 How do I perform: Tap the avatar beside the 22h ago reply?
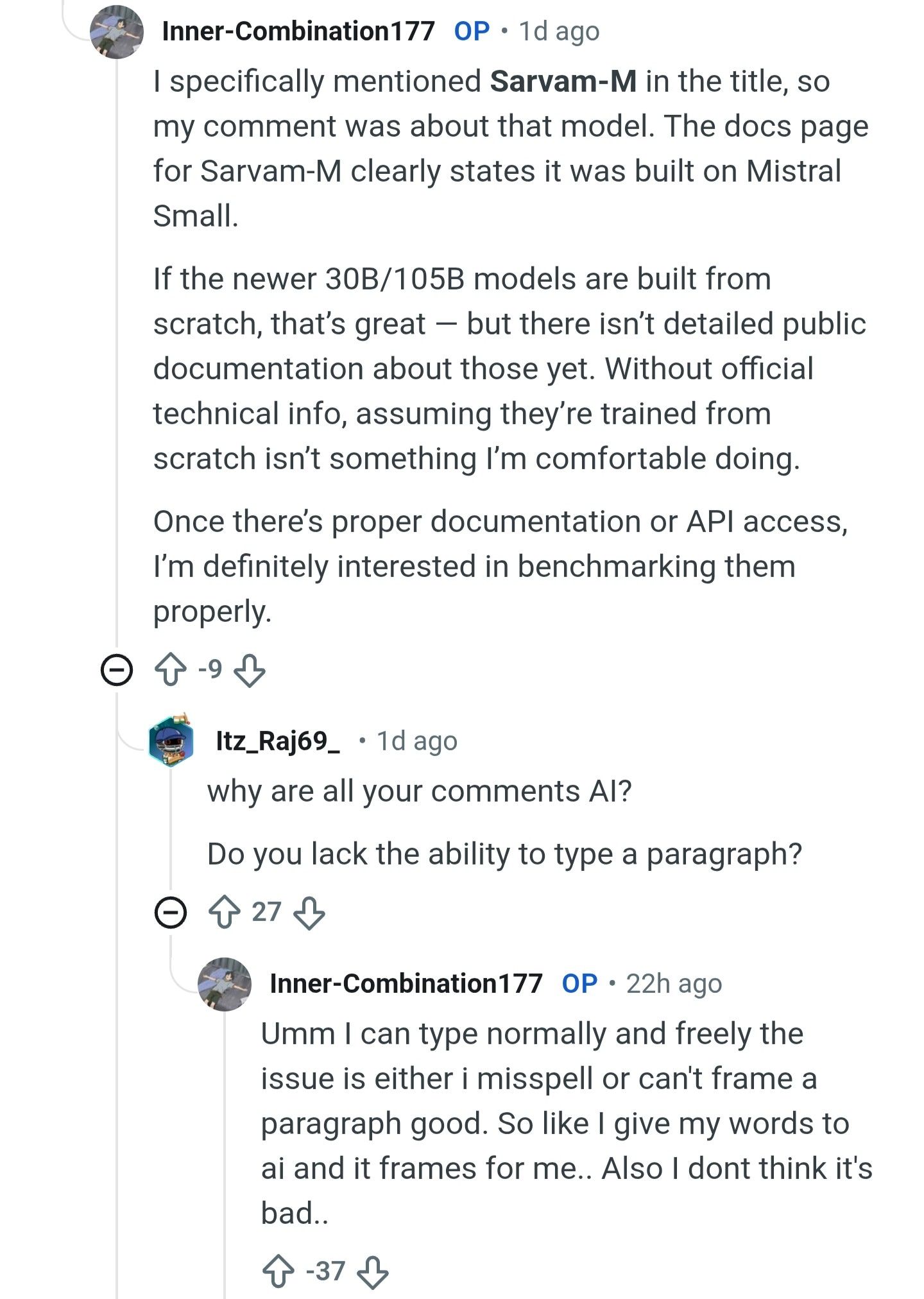[224, 984]
